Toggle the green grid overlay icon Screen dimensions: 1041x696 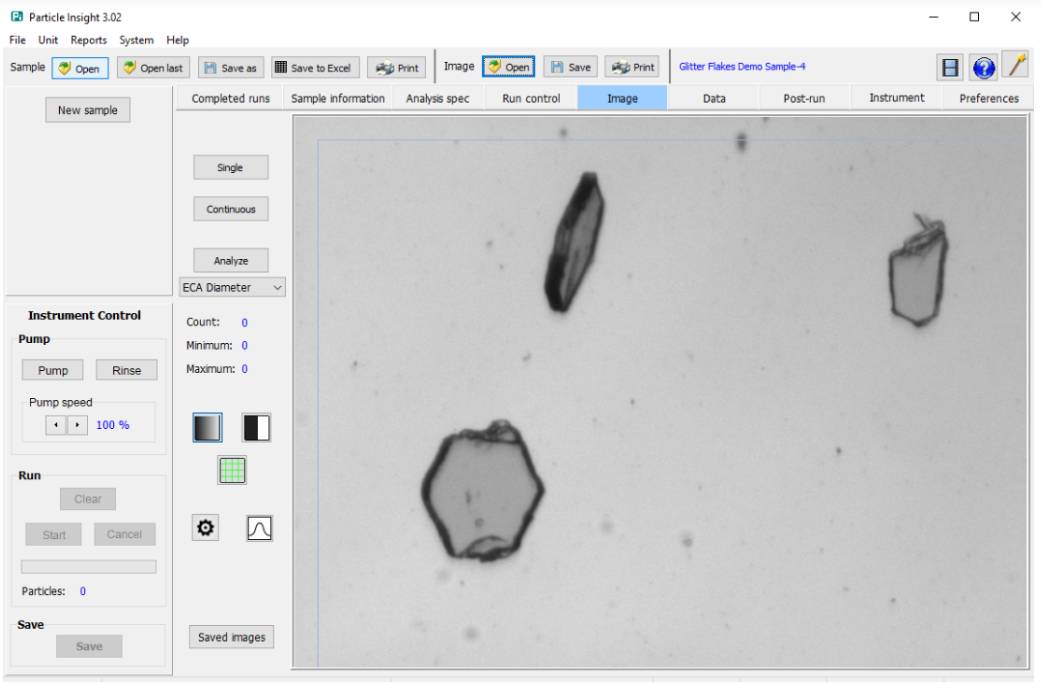[232, 470]
